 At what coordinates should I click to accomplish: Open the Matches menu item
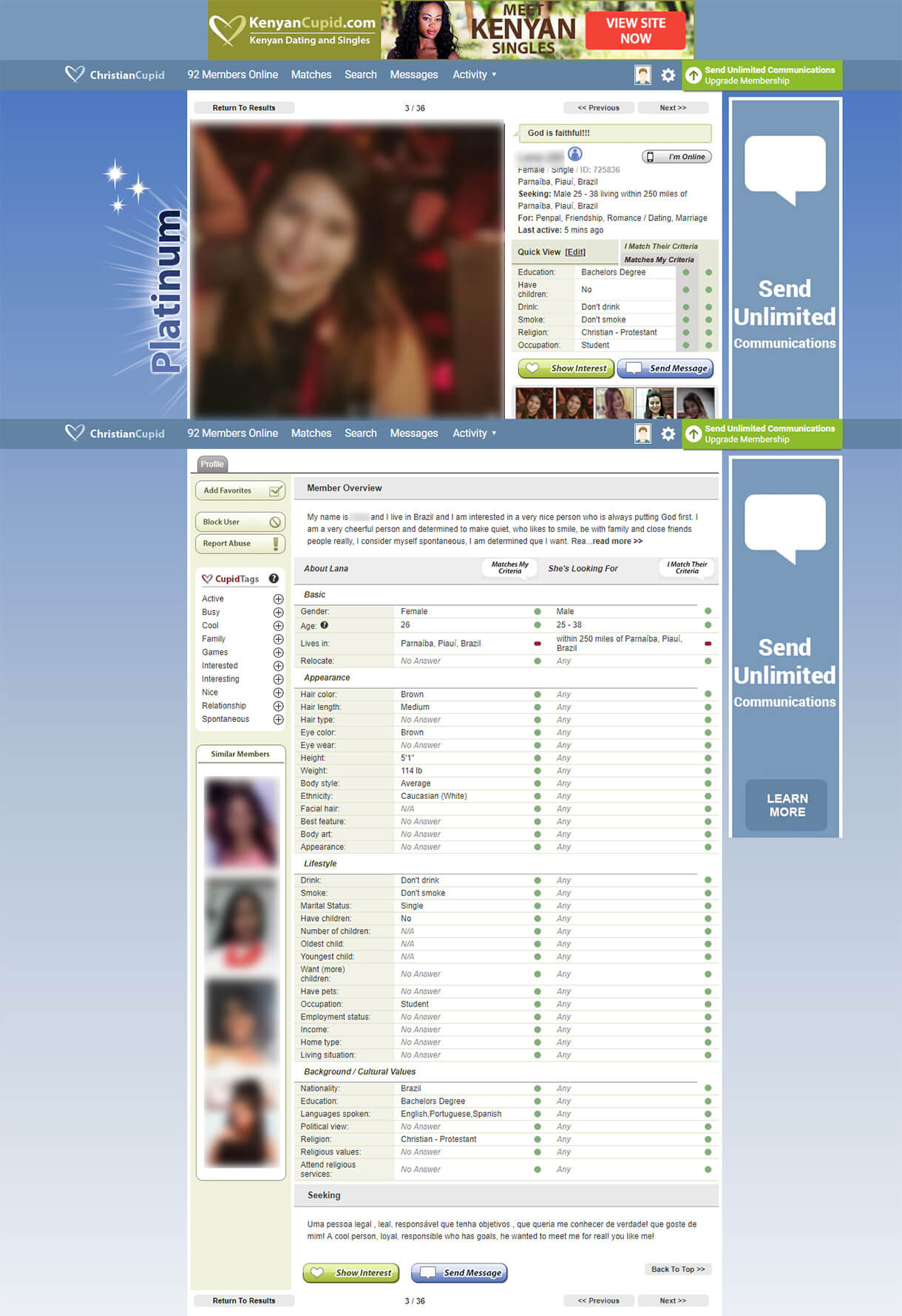(311, 75)
